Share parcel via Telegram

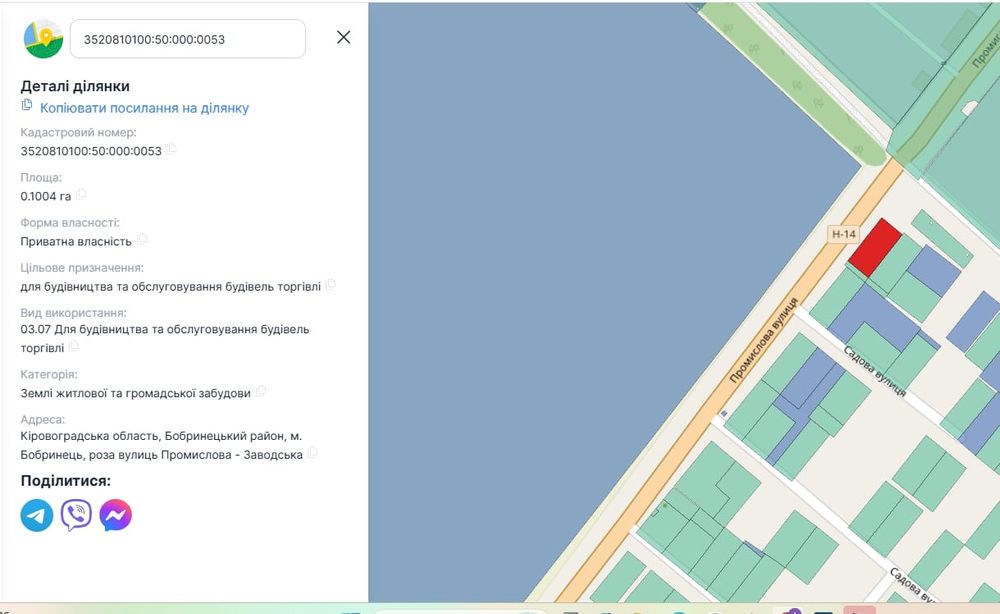[37, 515]
